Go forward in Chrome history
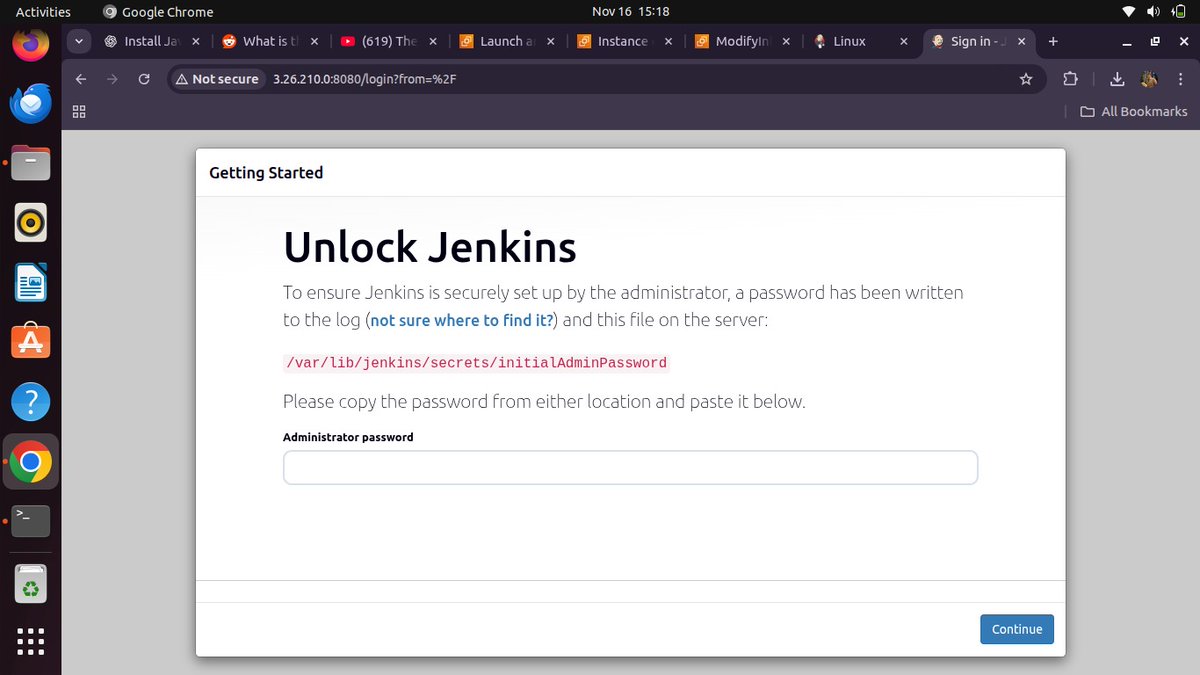The height and width of the screenshot is (675, 1200). [112, 79]
